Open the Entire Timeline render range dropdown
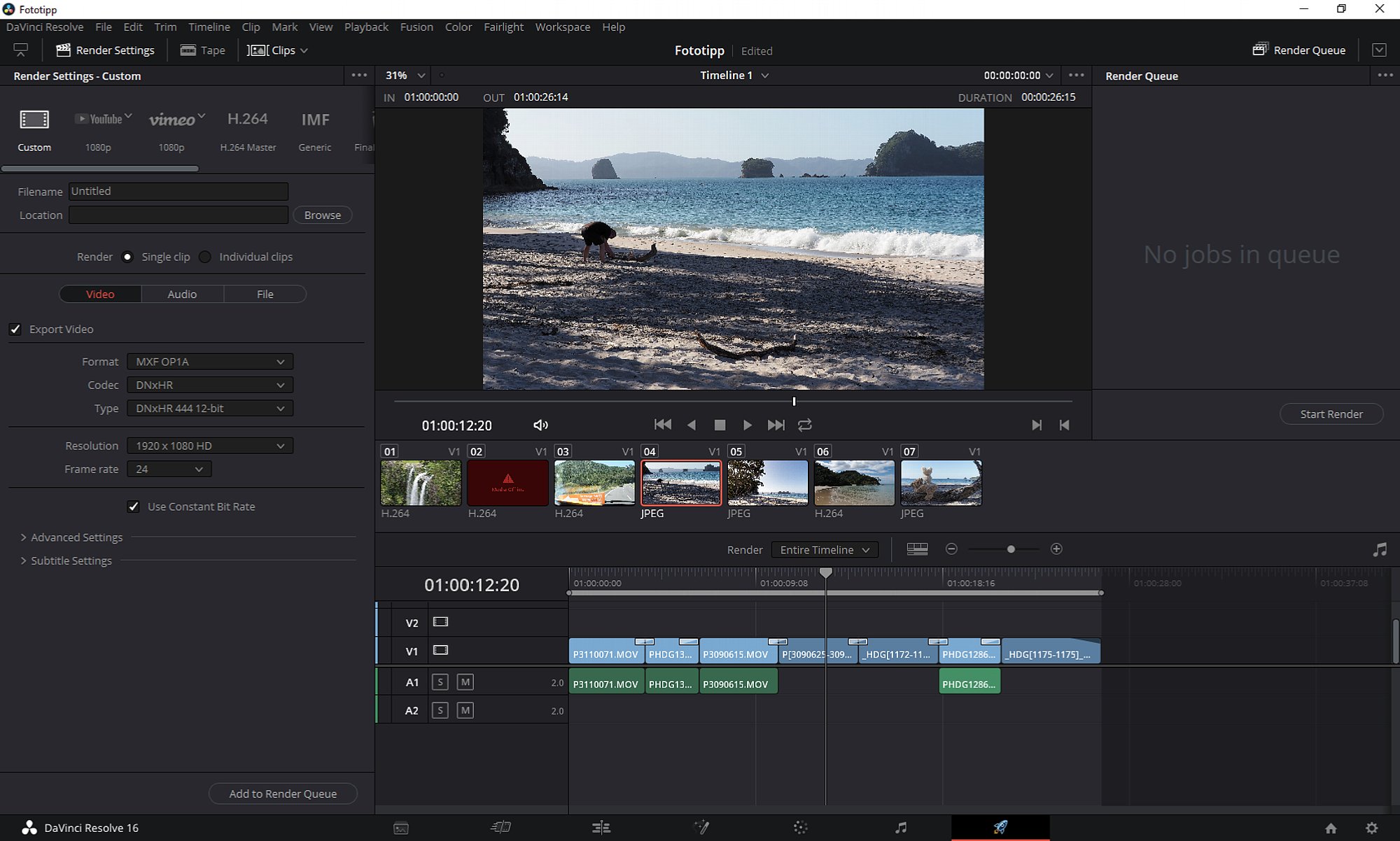The width and height of the screenshot is (1400, 841). [x=825, y=550]
